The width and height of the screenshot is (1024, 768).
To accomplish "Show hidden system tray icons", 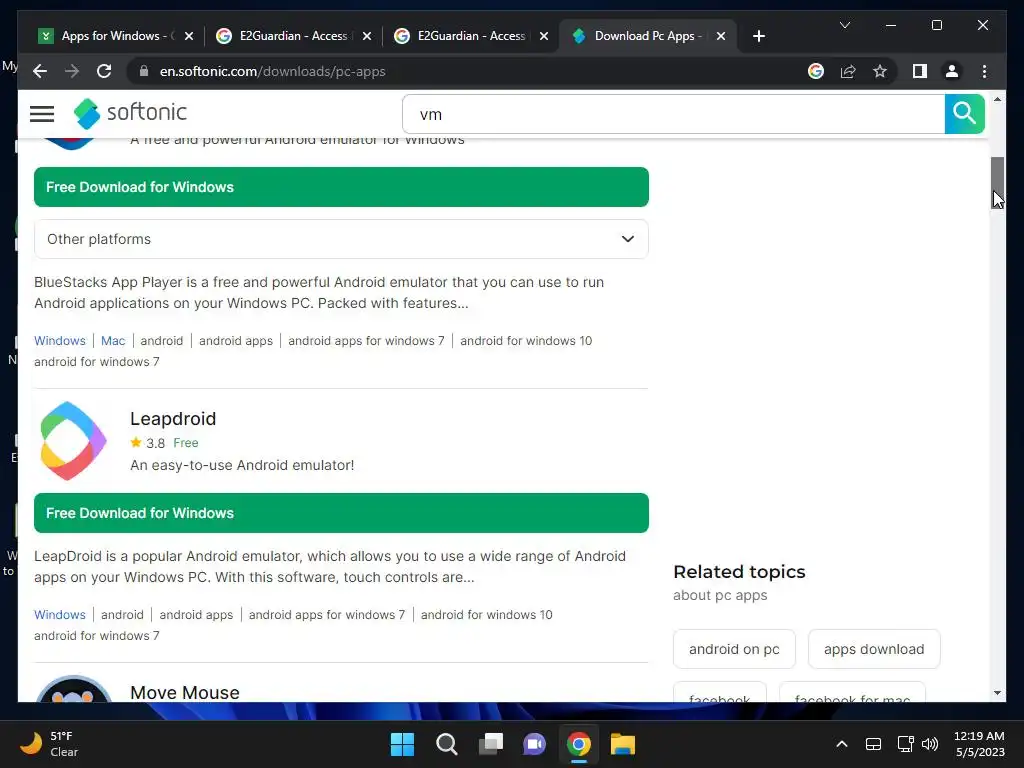I will point(842,744).
